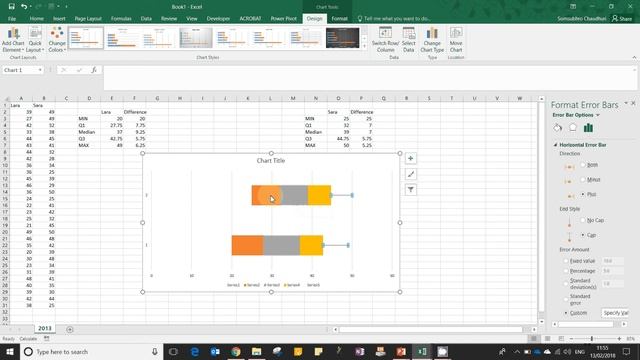
Task: Click Select All corner of worksheet
Action: 6,98
